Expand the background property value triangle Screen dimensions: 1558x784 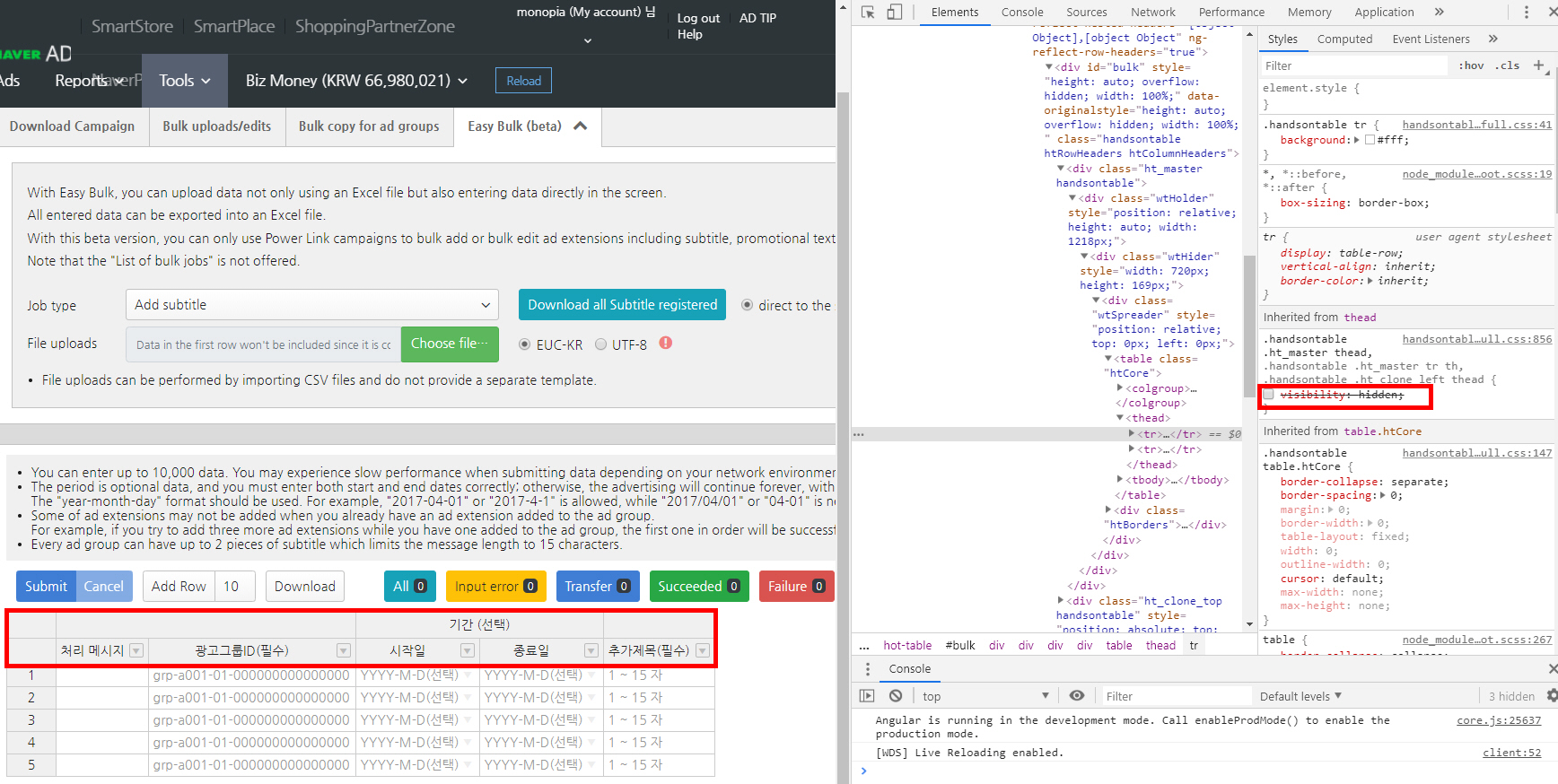point(1357,140)
